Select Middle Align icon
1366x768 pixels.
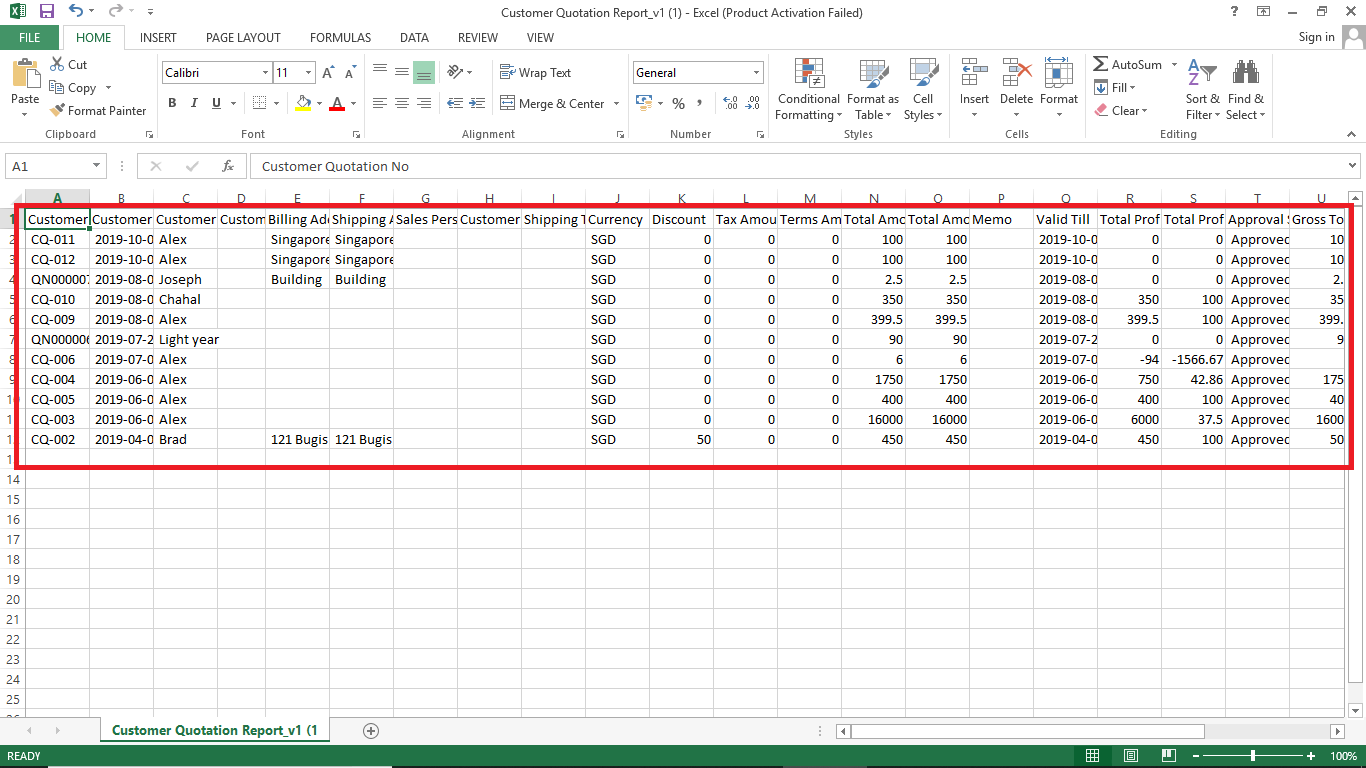point(402,72)
